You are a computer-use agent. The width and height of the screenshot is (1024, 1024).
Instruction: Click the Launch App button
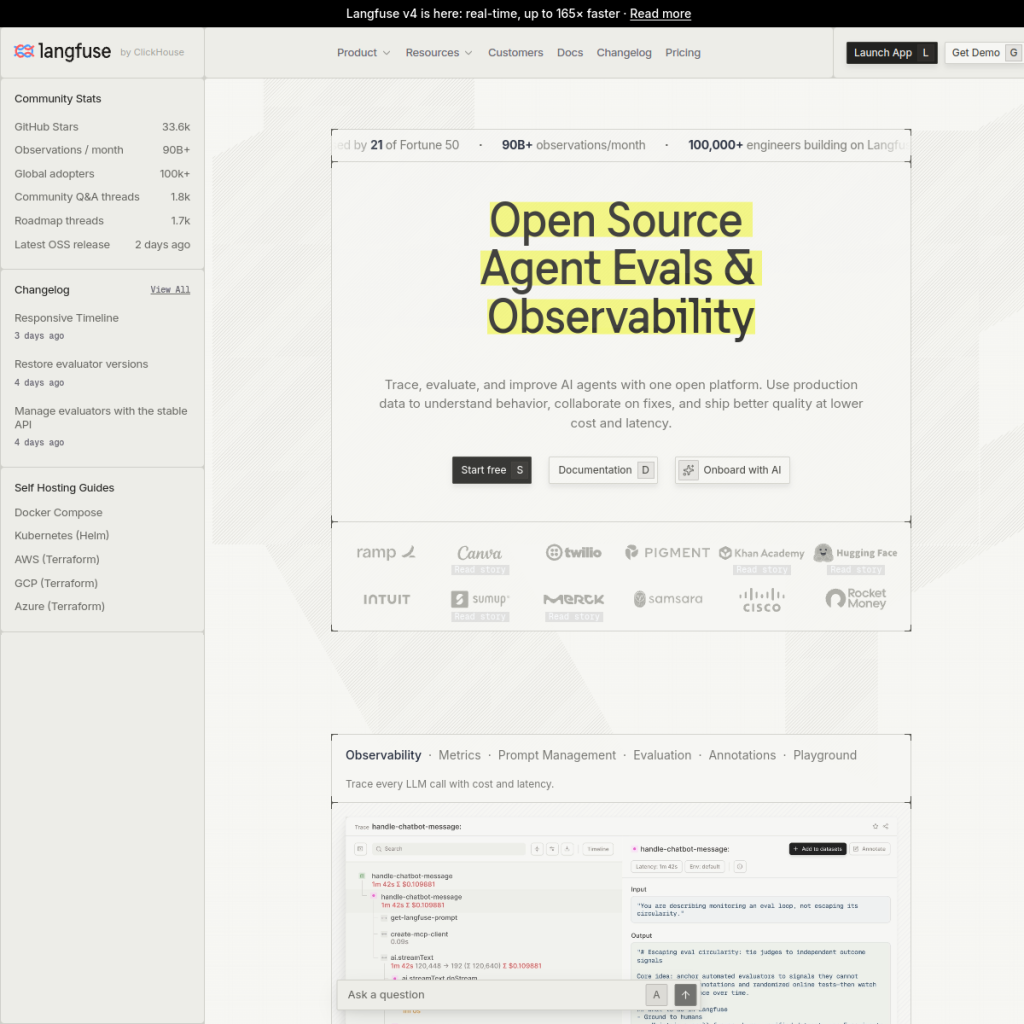(891, 52)
